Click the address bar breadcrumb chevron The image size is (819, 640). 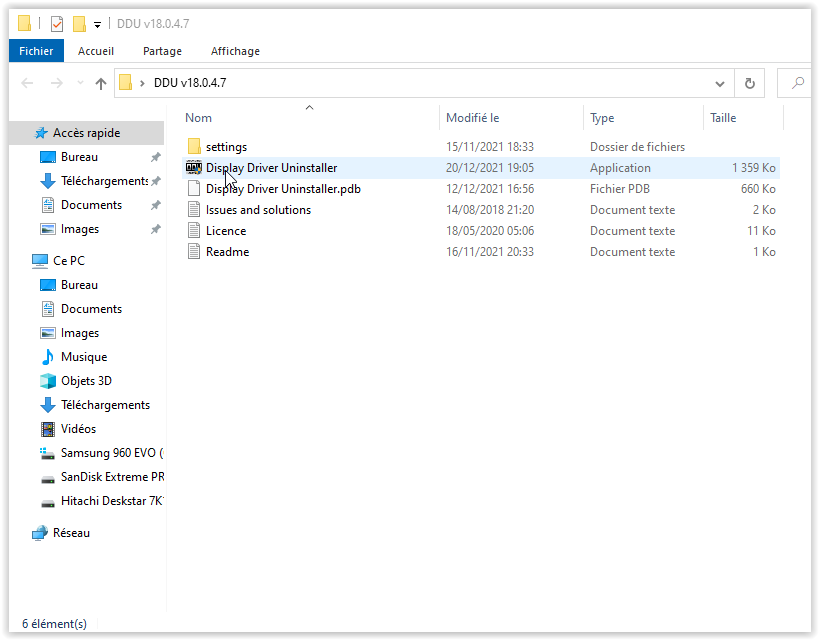click(x=142, y=84)
